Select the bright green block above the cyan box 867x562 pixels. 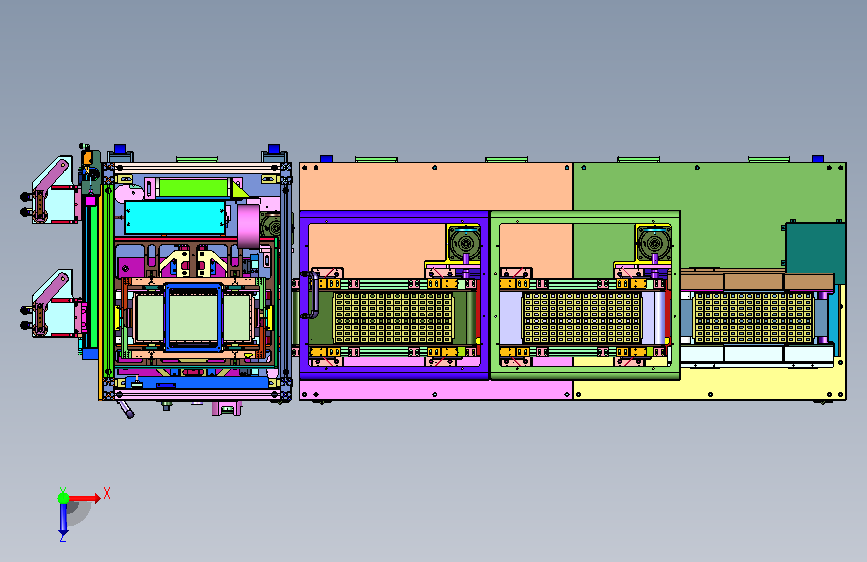[193, 188]
